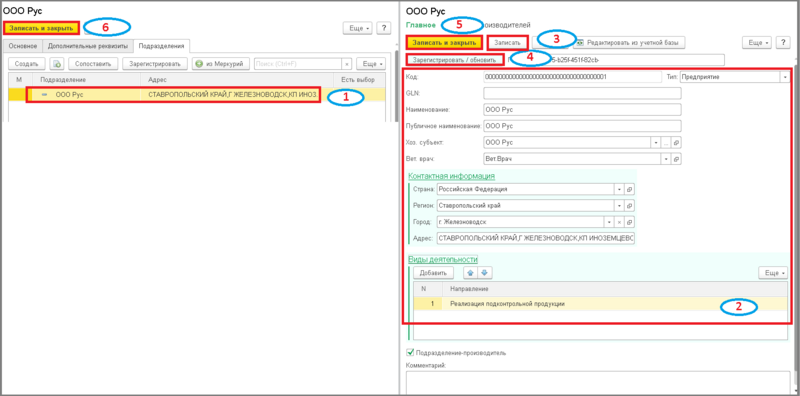Open the Хоз. субъект linked record icon
This screenshot has height=396, width=800.
pyautogui.click(x=676, y=142)
